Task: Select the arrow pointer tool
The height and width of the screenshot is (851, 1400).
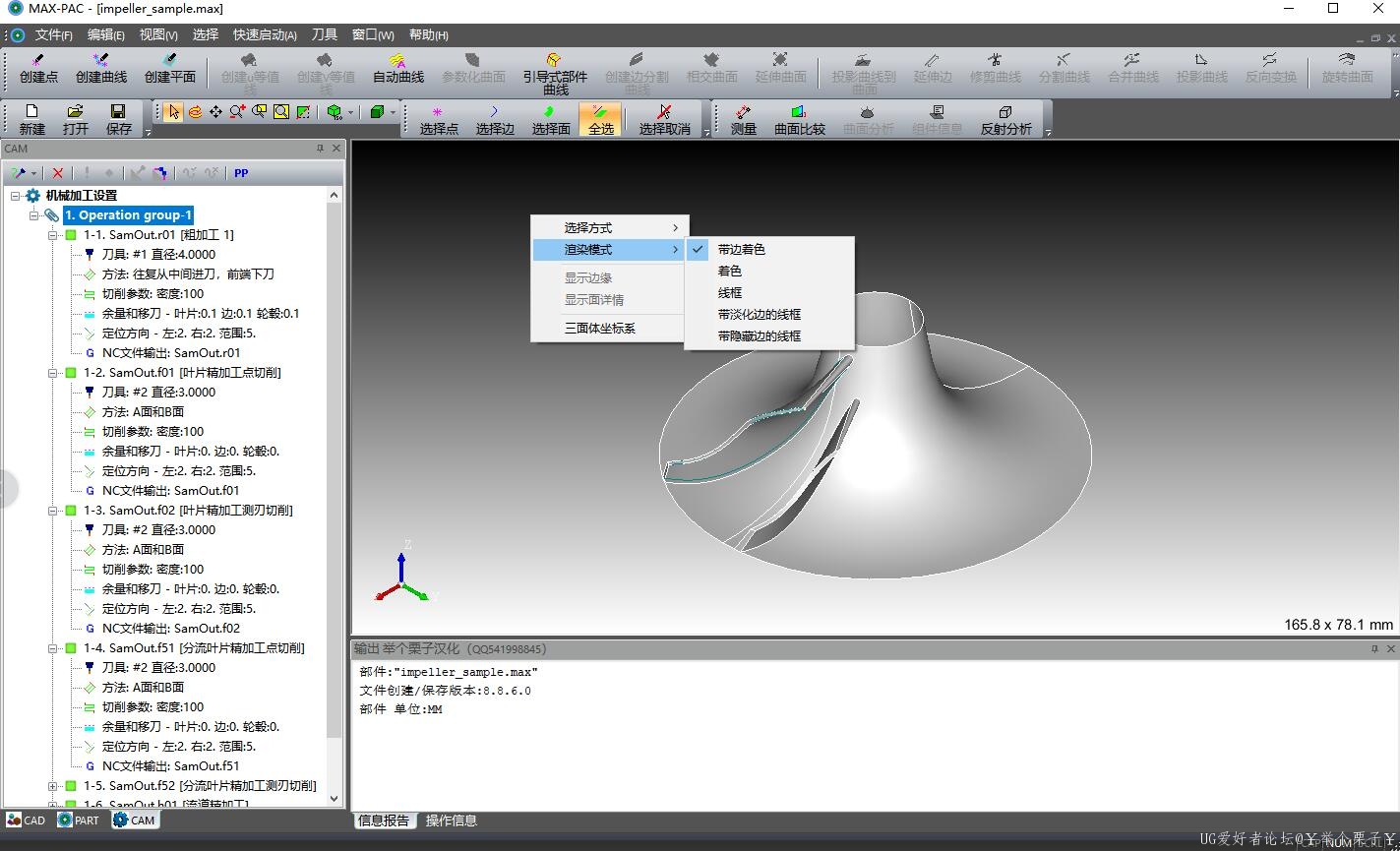Action: point(173,112)
